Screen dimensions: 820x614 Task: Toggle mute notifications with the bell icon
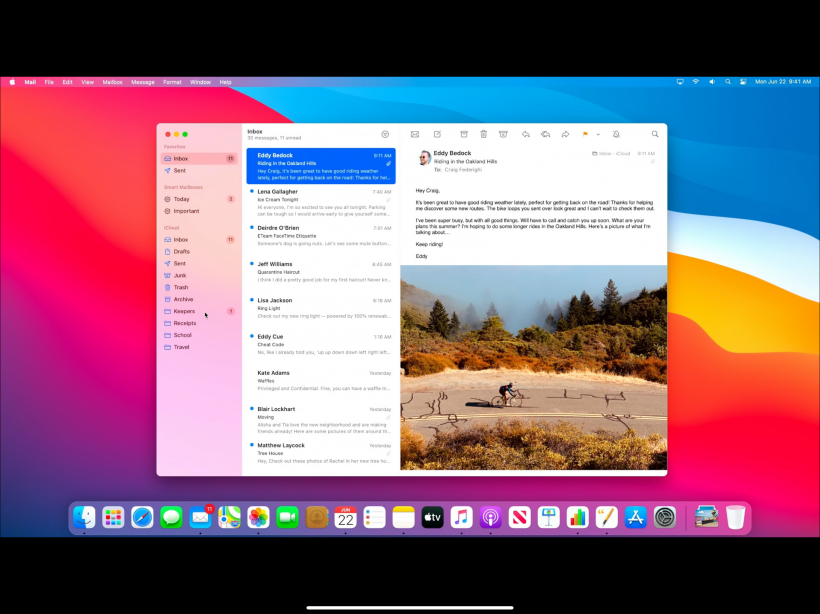[616, 134]
